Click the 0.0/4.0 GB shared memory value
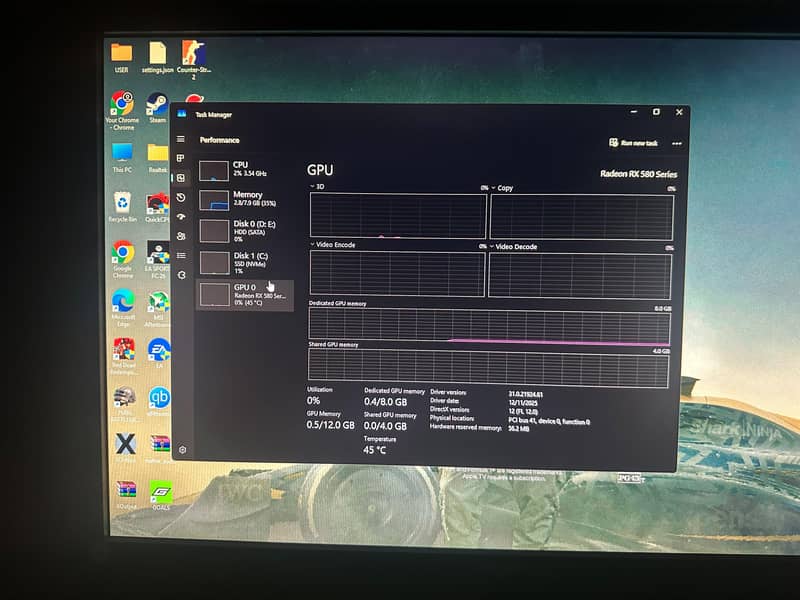Viewport: 800px width, 600px height. (385, 426)
